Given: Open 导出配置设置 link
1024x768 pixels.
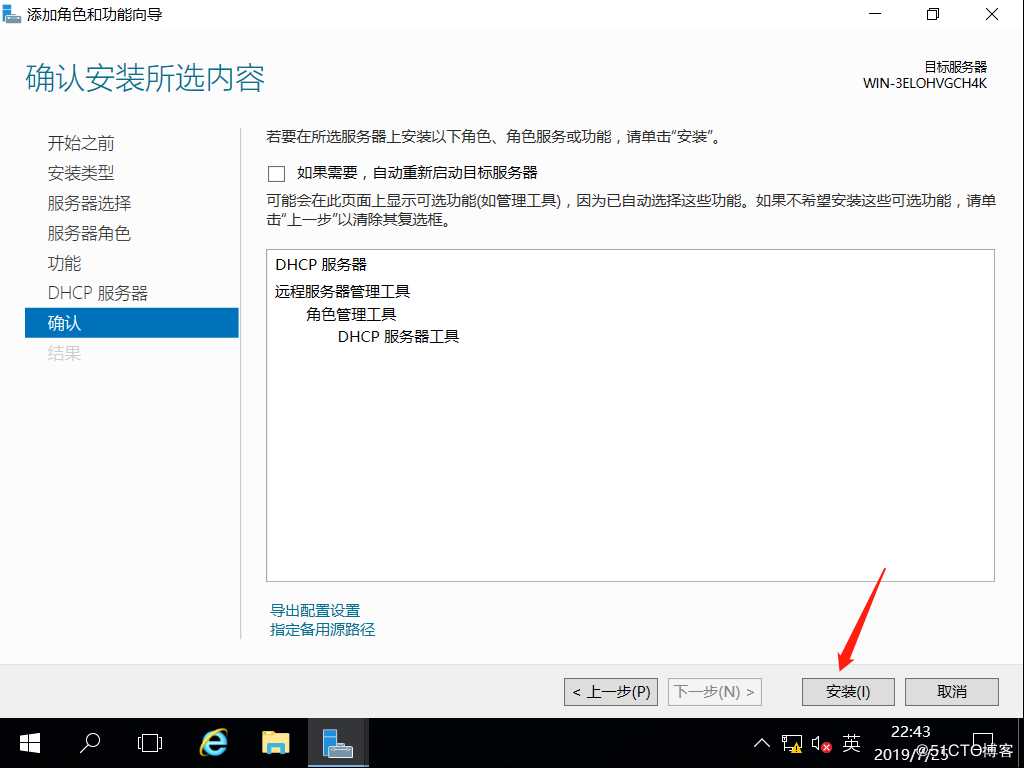Looking at the screenshot, I should pyautogui.click(x=315, y=611).
